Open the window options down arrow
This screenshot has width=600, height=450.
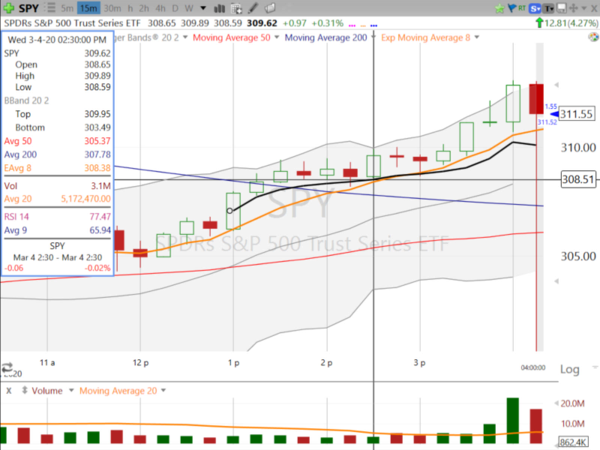tap(584, 8)
